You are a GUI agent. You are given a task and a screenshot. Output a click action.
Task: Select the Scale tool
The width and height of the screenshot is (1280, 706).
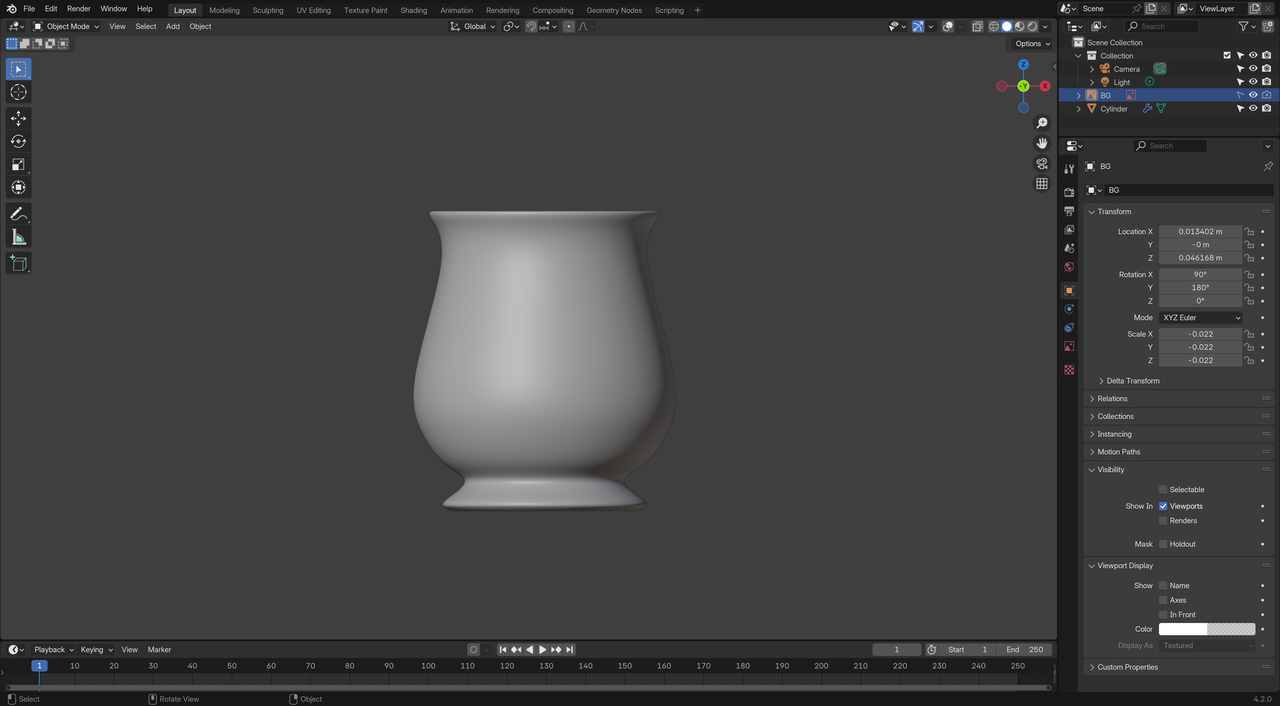(18, 164)
